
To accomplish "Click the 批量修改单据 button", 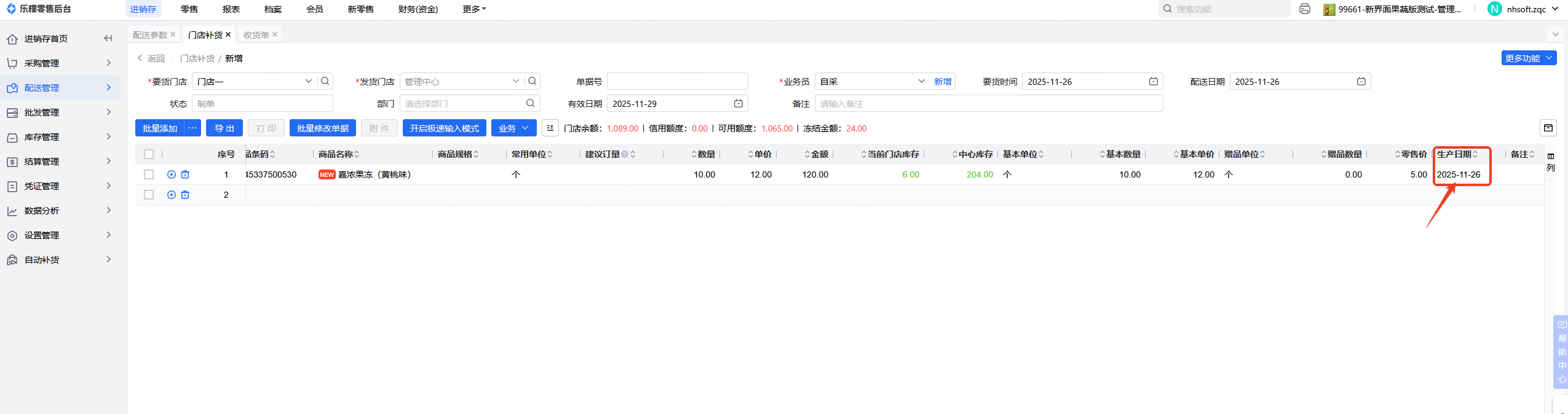I will [x=322, y=128].
